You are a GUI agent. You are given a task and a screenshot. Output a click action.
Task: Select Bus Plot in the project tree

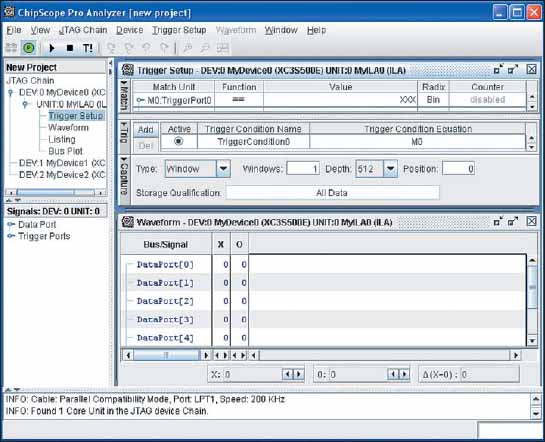[x=66, y=151]
